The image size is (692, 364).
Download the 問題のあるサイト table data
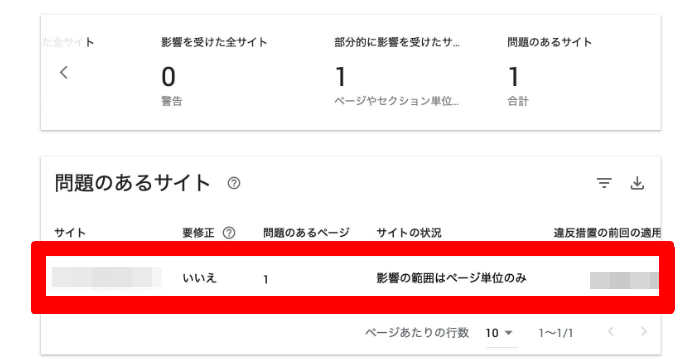pos(637,183)
